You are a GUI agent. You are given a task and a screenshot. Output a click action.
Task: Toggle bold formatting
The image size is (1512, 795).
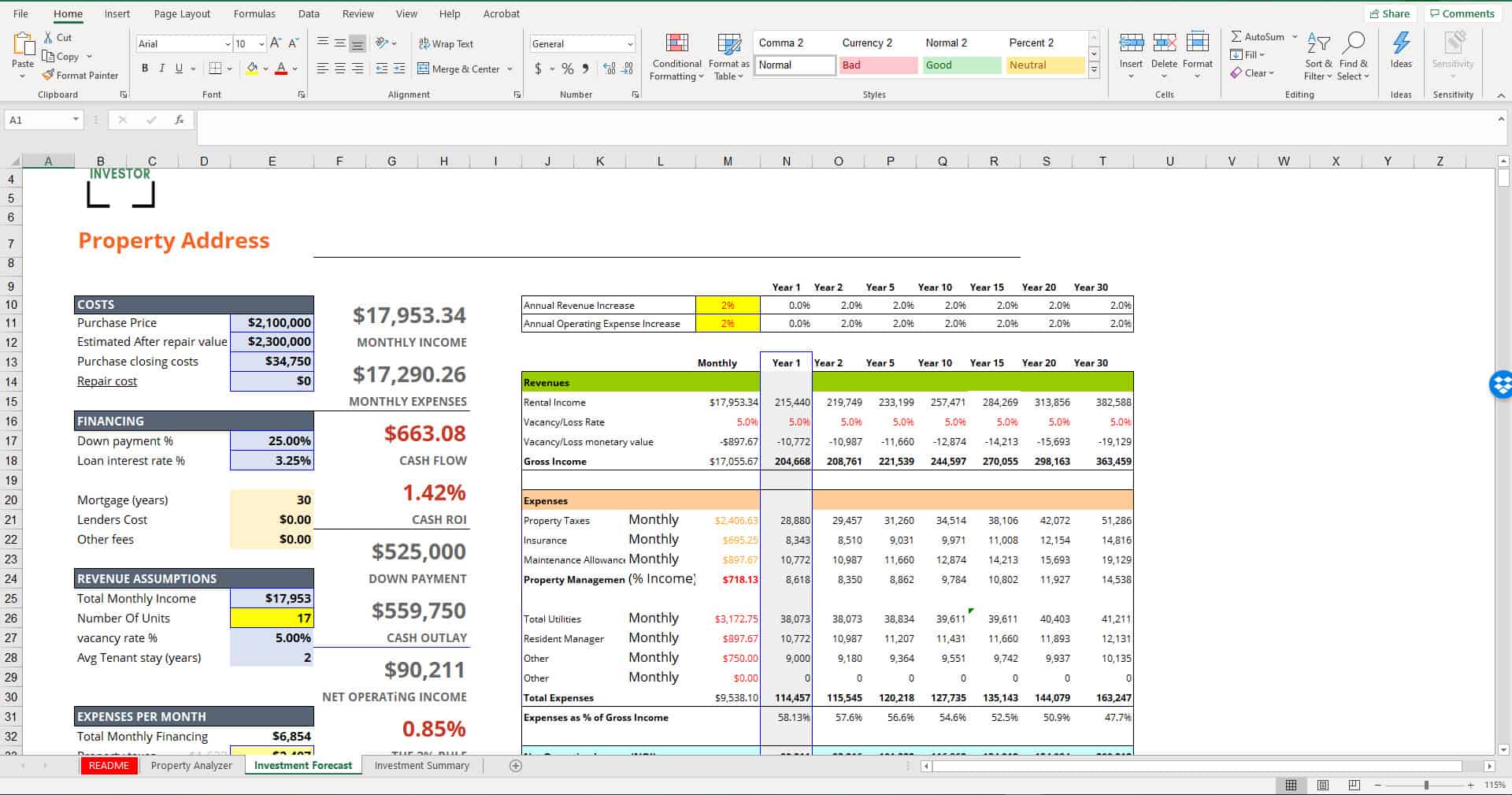point(144,69)
